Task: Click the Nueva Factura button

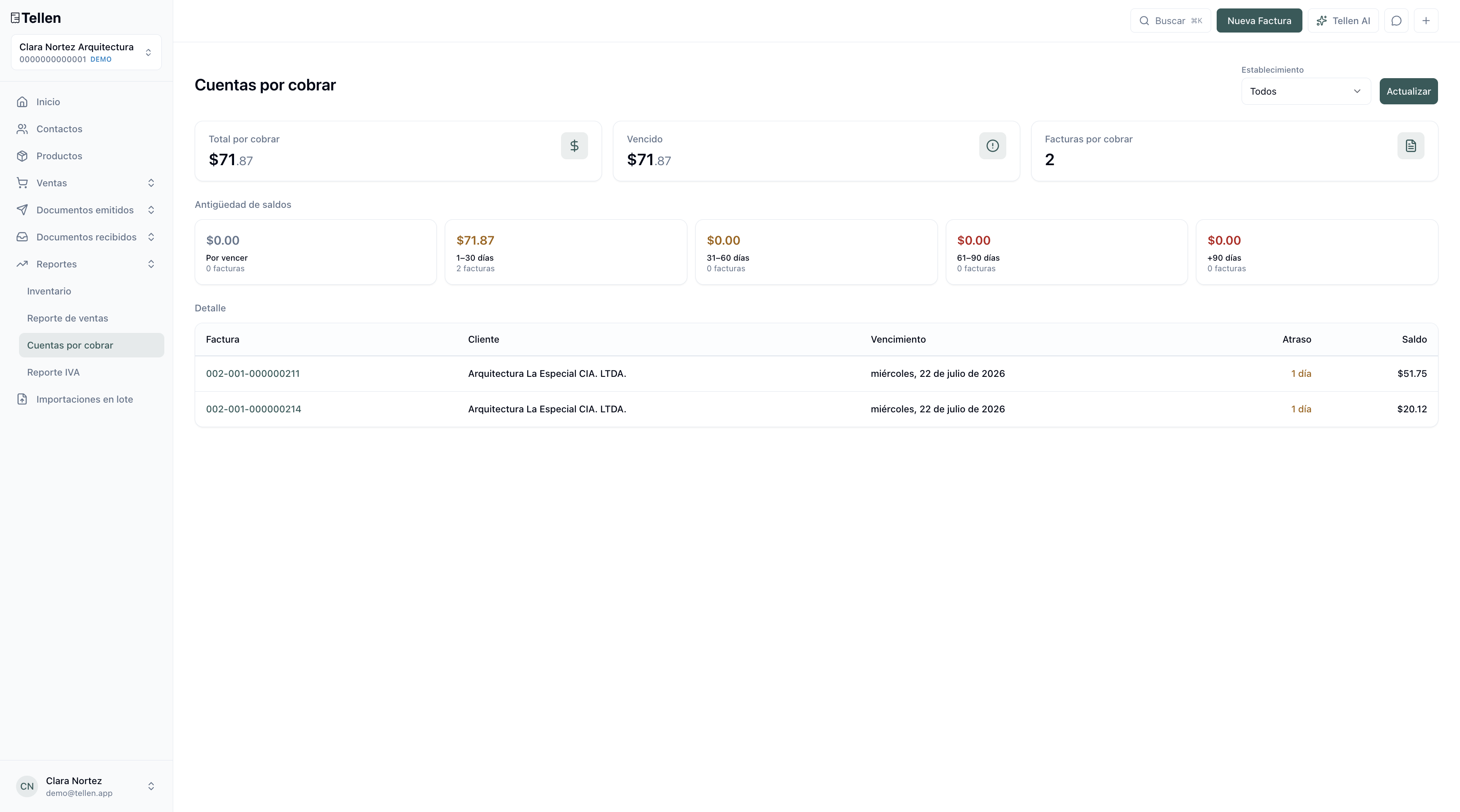Action: click(1259, 21)
